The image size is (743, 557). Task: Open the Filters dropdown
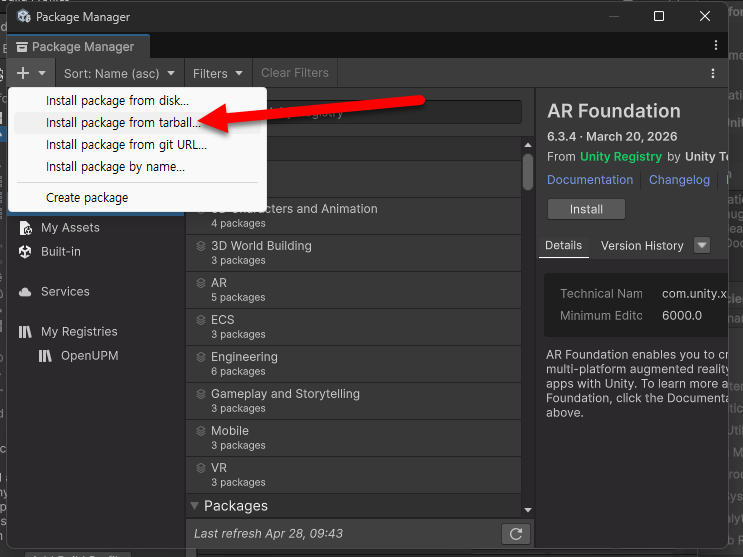[x=217, y=73]
